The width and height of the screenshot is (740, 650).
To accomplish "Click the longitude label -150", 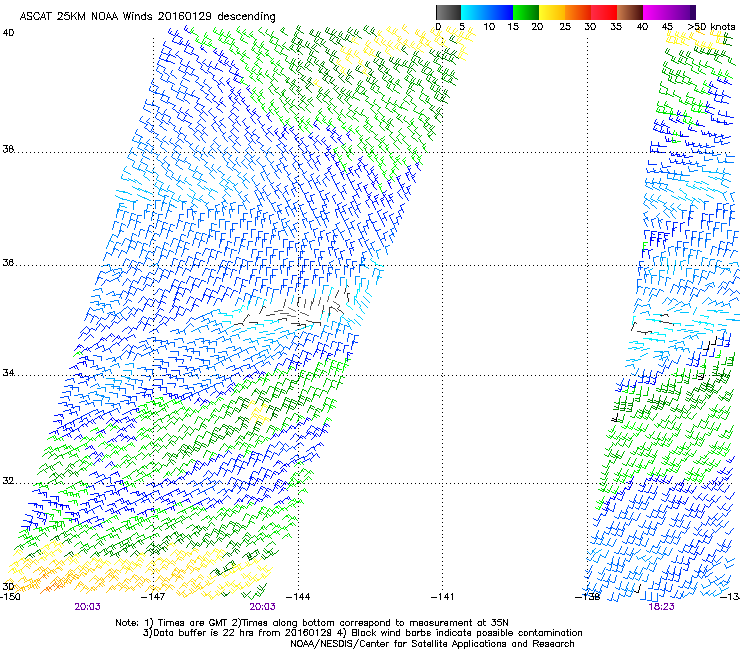I will point(10,597).
